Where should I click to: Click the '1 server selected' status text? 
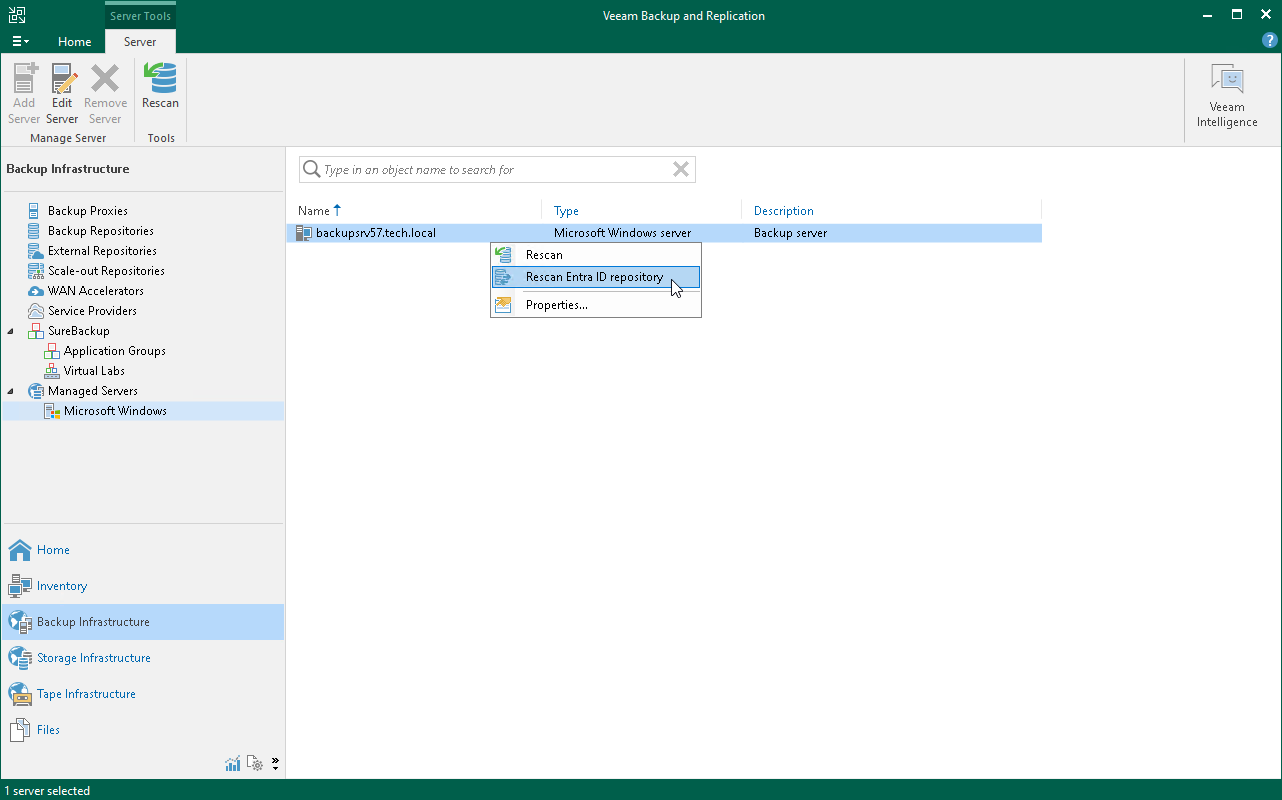tap(47, 791)
